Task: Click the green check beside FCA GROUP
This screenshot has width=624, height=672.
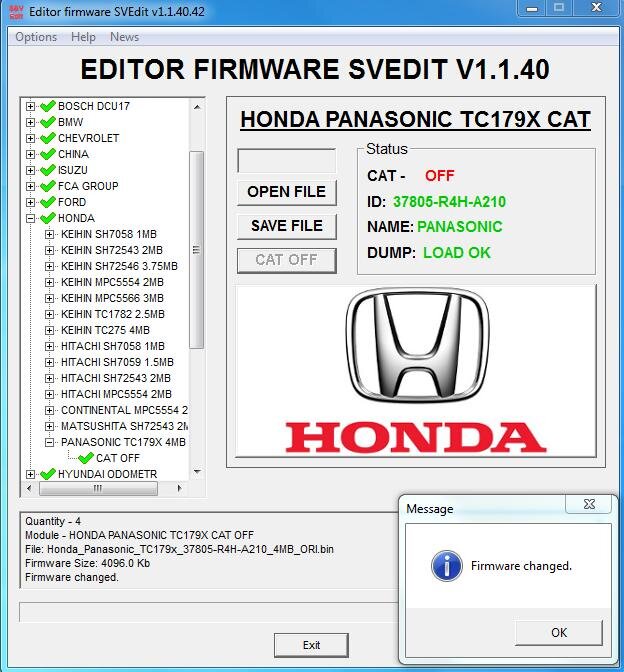Action: (x=48, y=186)
